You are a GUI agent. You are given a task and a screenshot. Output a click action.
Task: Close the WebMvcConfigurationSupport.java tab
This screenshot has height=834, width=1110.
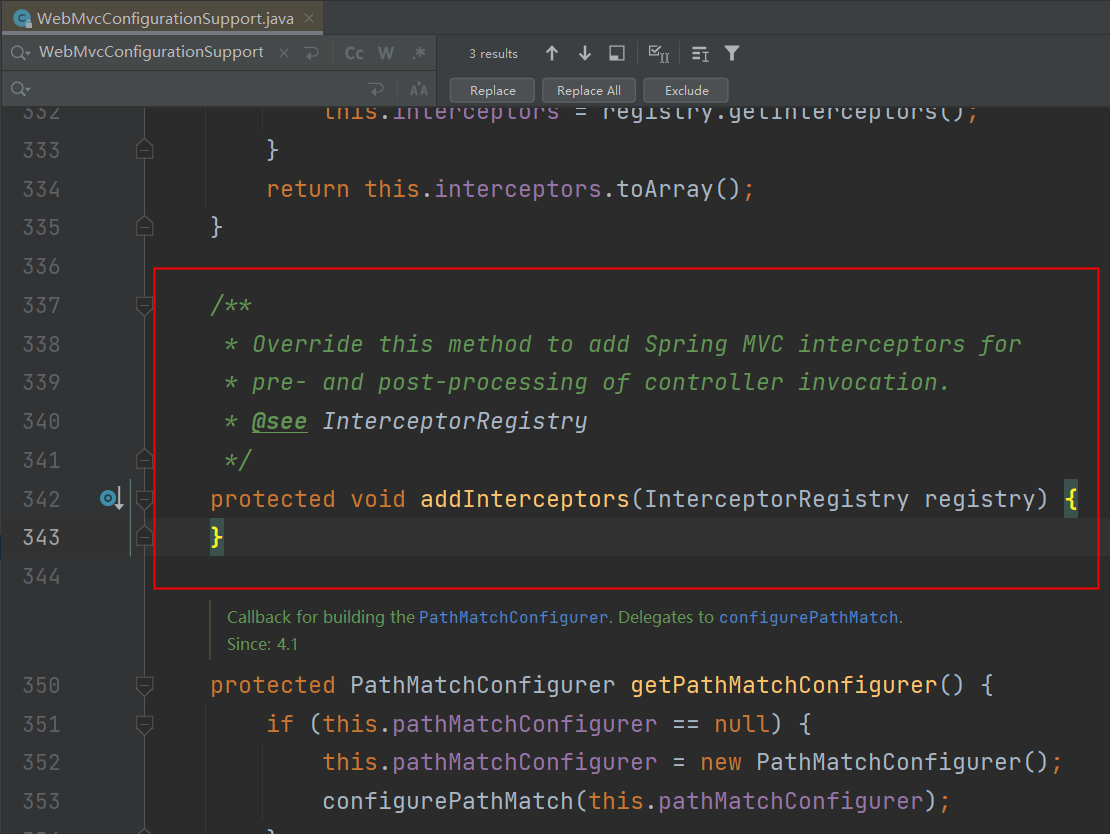[x=309, y=18]
